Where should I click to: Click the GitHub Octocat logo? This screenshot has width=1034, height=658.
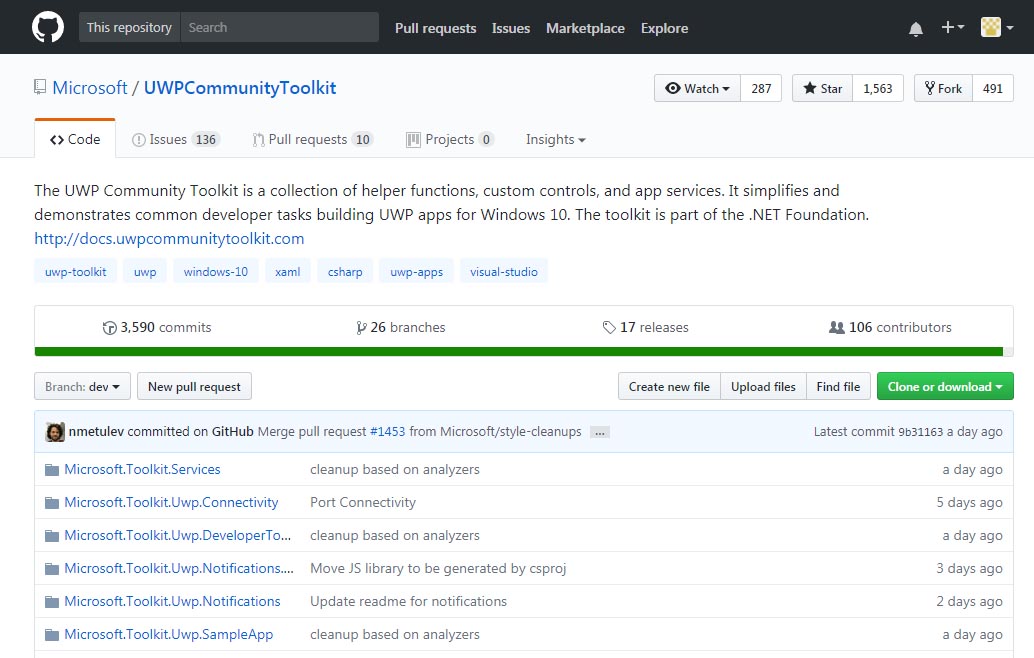coord(48,27)
